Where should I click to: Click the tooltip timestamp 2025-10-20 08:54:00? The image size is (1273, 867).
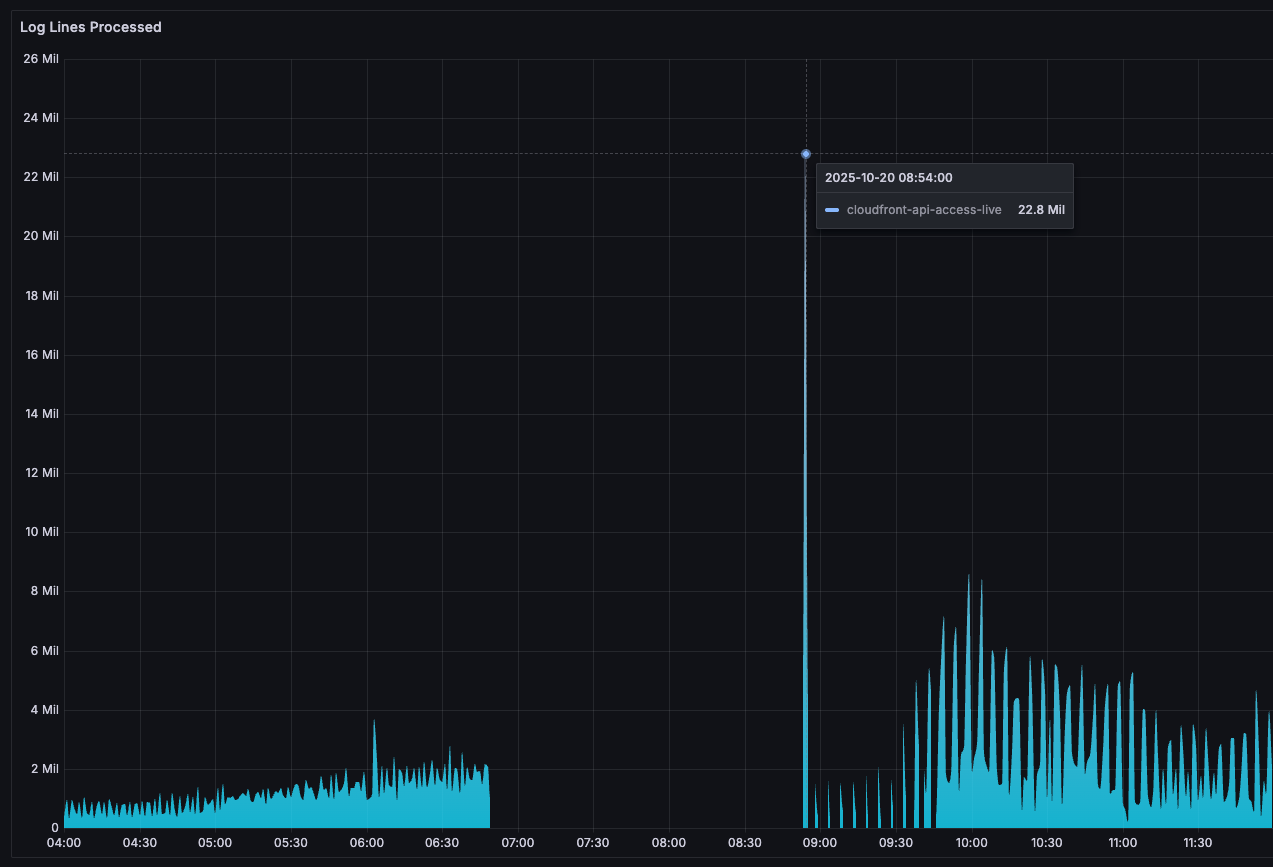coord(888,178)
